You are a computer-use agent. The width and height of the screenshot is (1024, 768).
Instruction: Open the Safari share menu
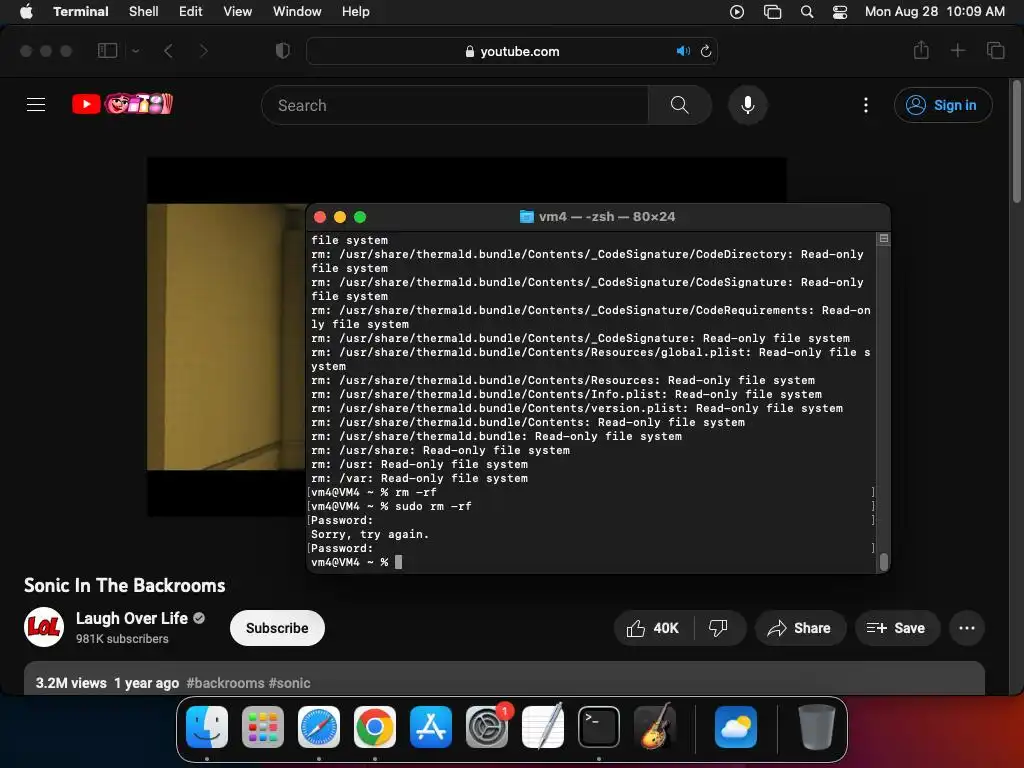pos(921,50)
